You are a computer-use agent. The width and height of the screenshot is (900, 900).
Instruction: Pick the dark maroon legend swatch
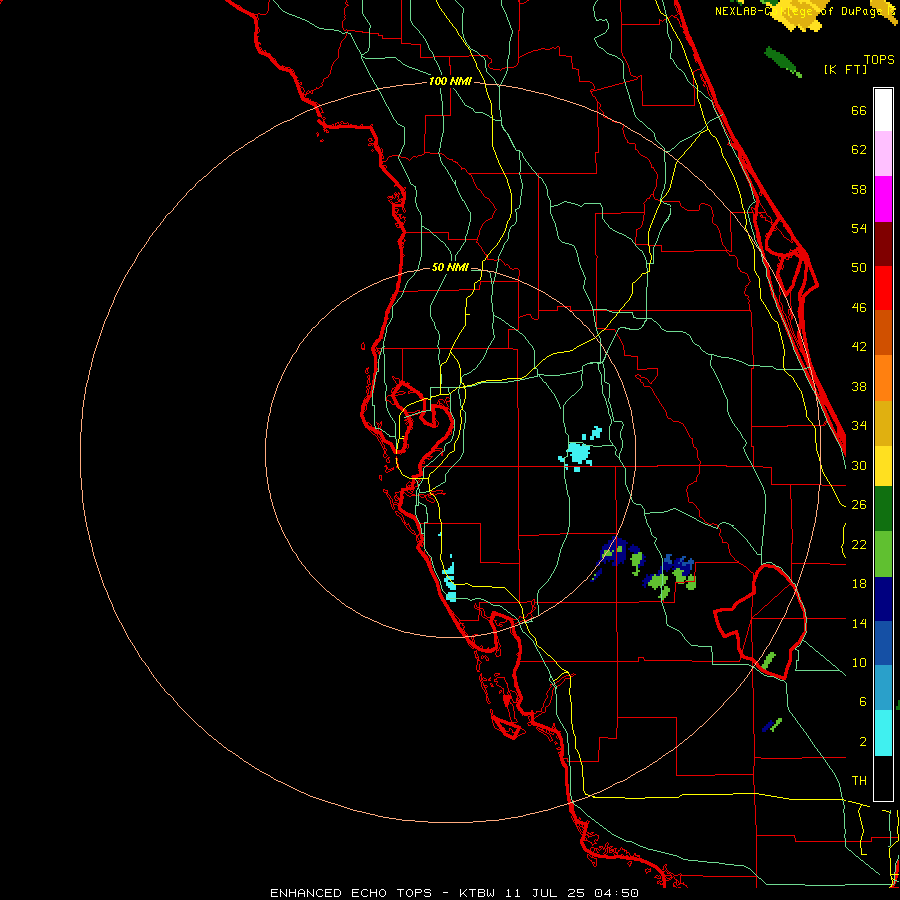tap(883, 244)
